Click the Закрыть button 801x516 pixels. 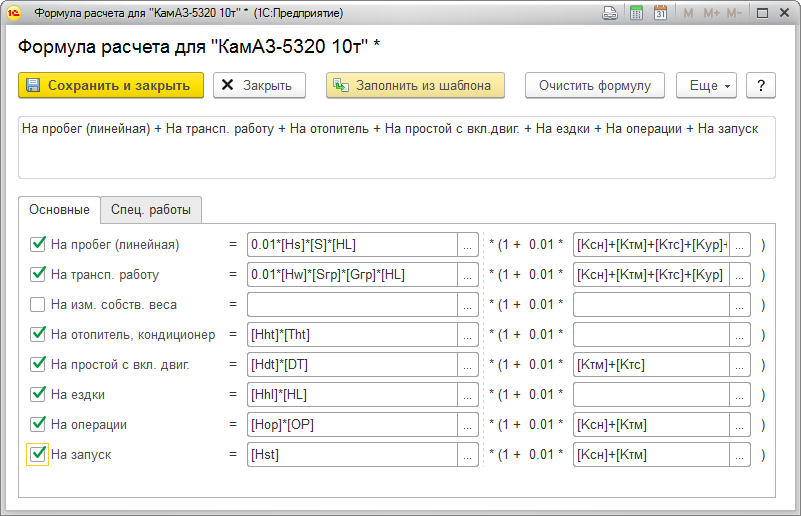coord(259,85)
